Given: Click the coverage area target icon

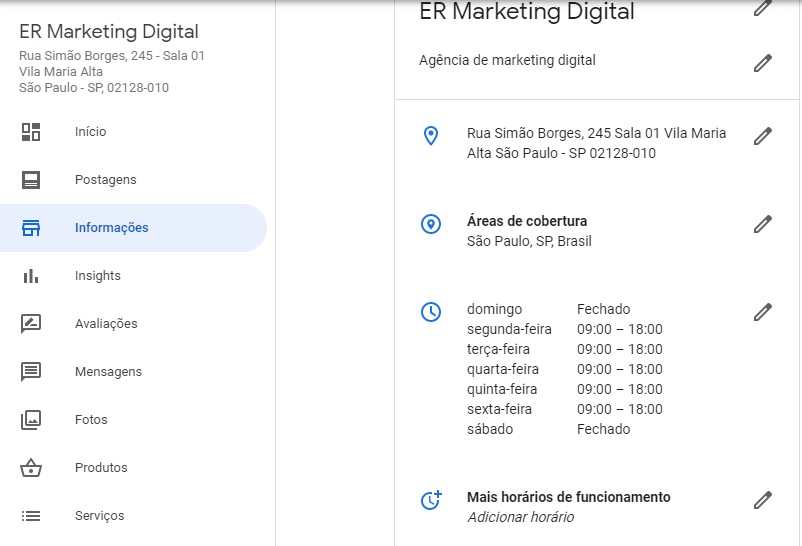Looking at the screenshot, I should 431,224.
